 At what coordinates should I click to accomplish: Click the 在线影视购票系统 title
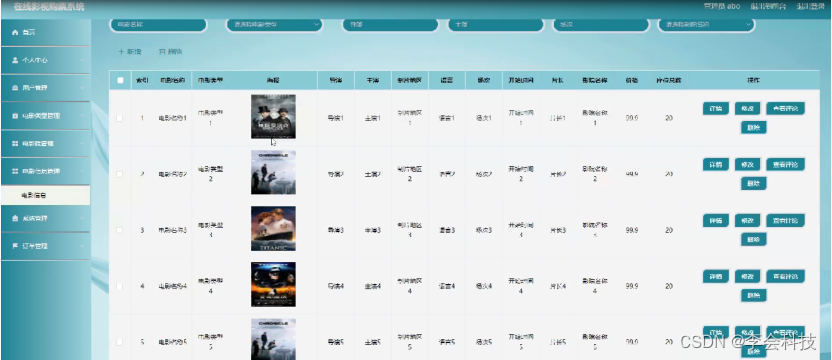pos(48,7)
